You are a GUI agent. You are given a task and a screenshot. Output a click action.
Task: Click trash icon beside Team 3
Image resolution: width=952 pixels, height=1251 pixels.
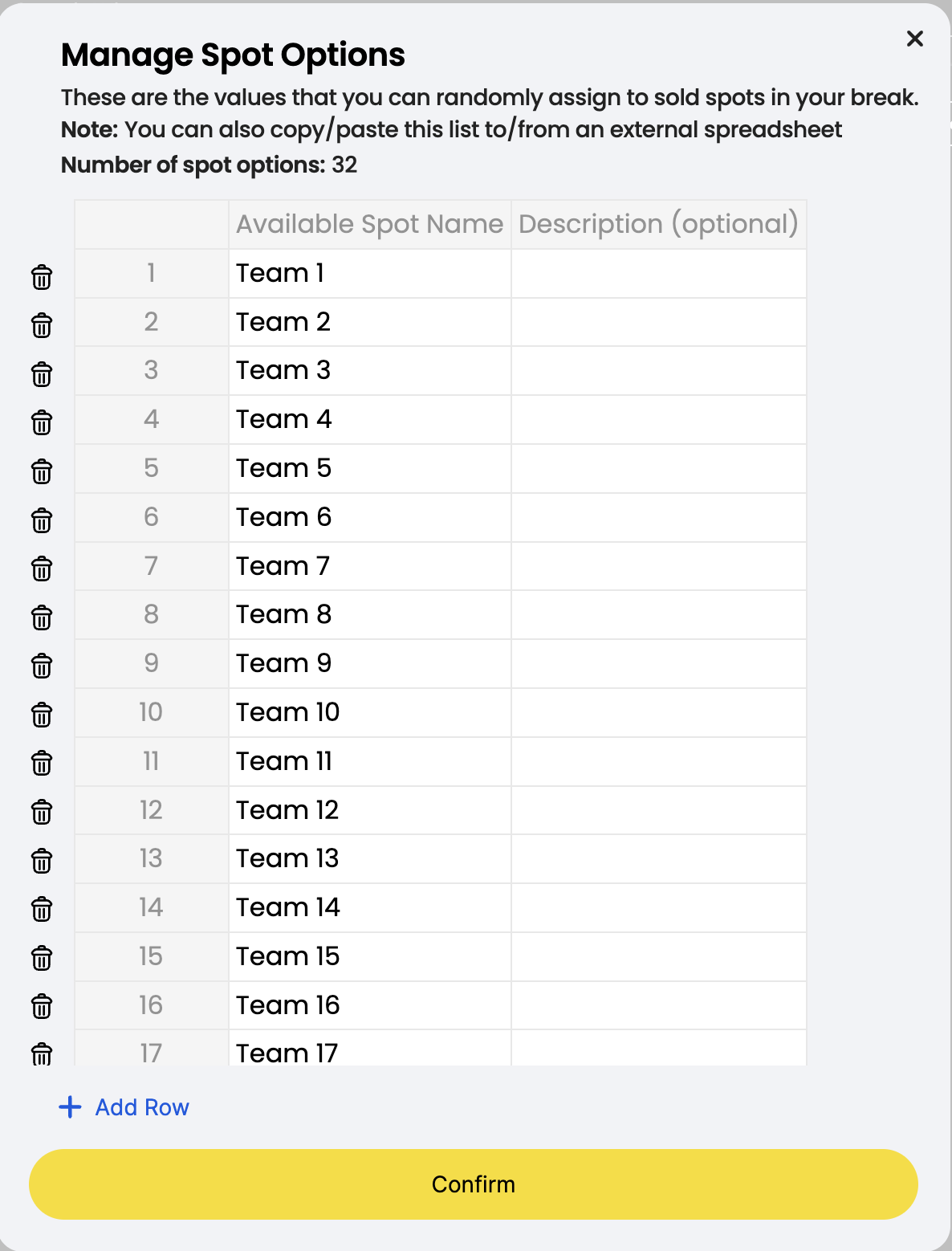coord(42,374)
